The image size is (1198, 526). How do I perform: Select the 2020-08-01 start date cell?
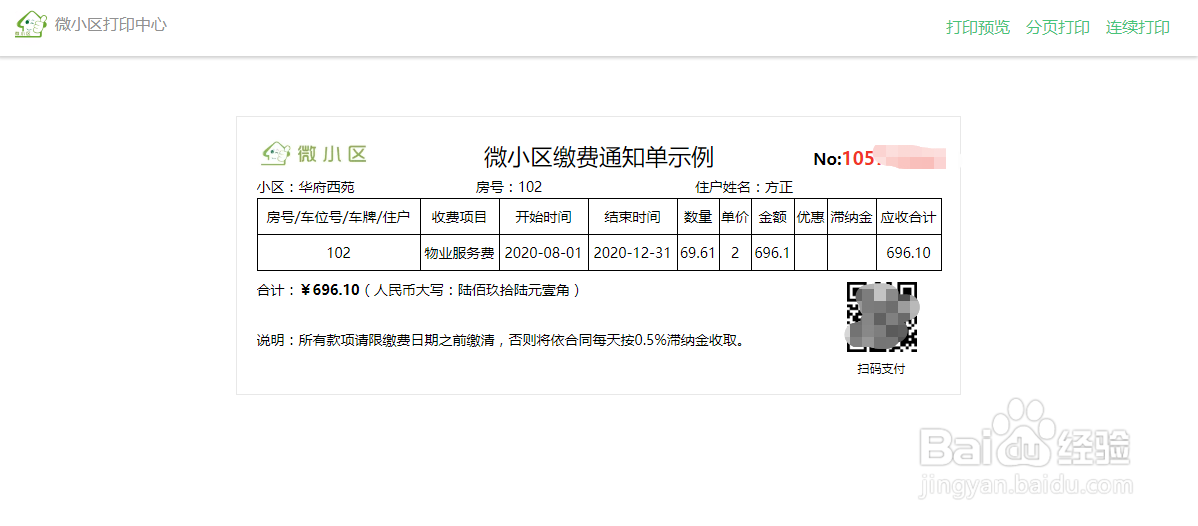(543, 252)
